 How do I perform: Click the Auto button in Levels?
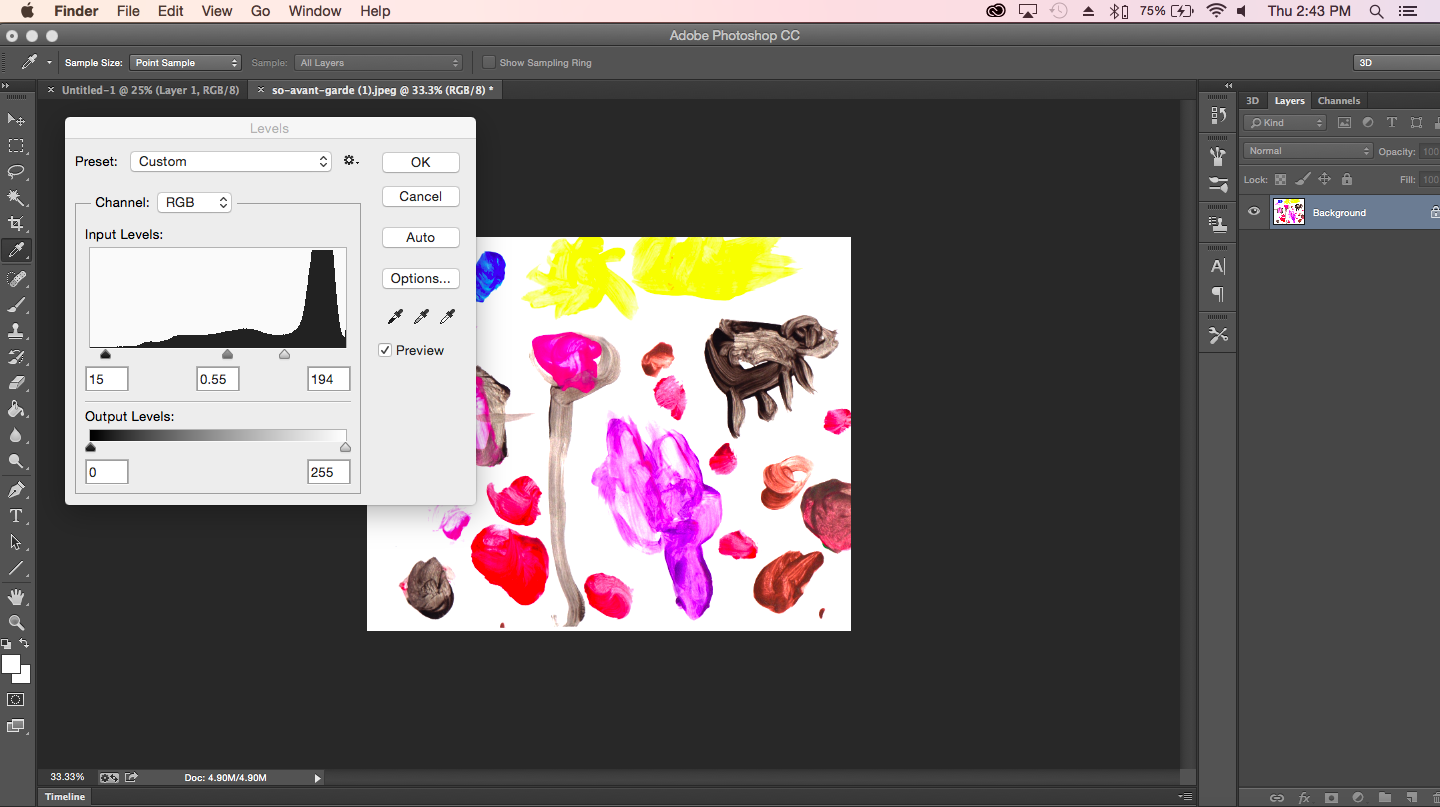click(420, 237)
